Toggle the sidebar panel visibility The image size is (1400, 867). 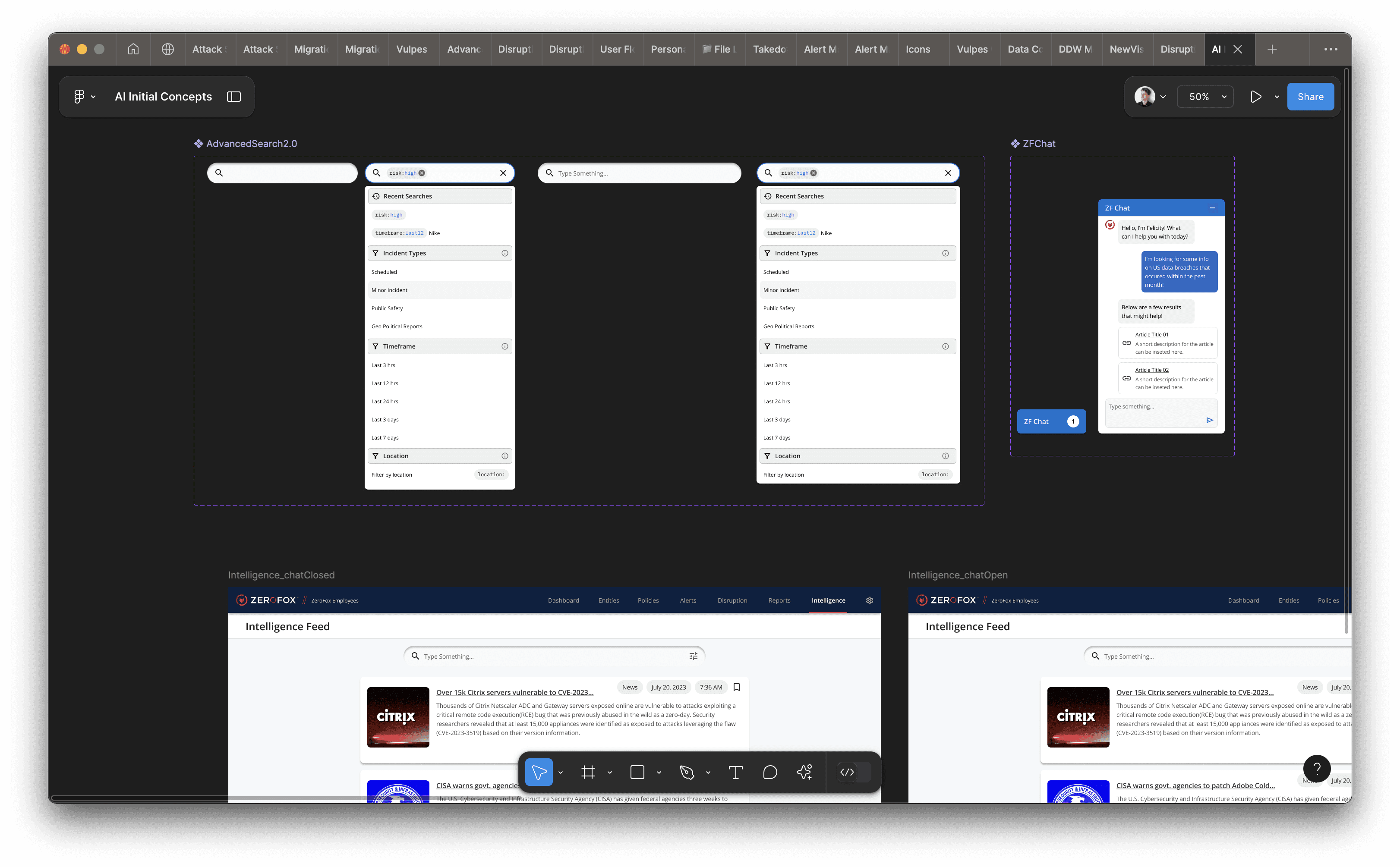(233, 97)
